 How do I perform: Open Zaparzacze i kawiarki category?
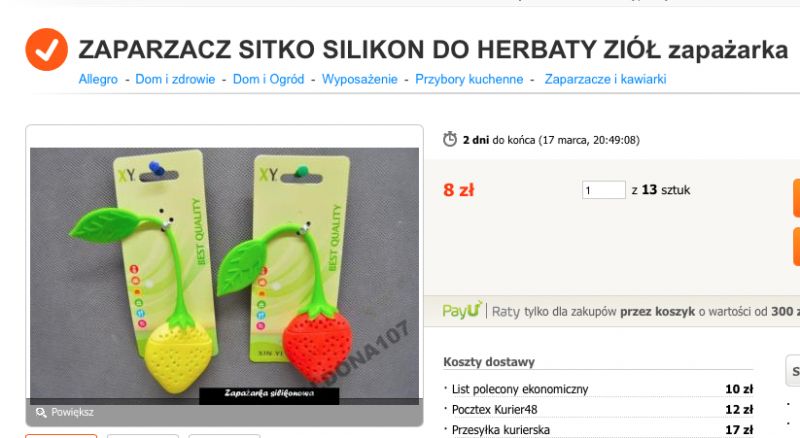605,79
